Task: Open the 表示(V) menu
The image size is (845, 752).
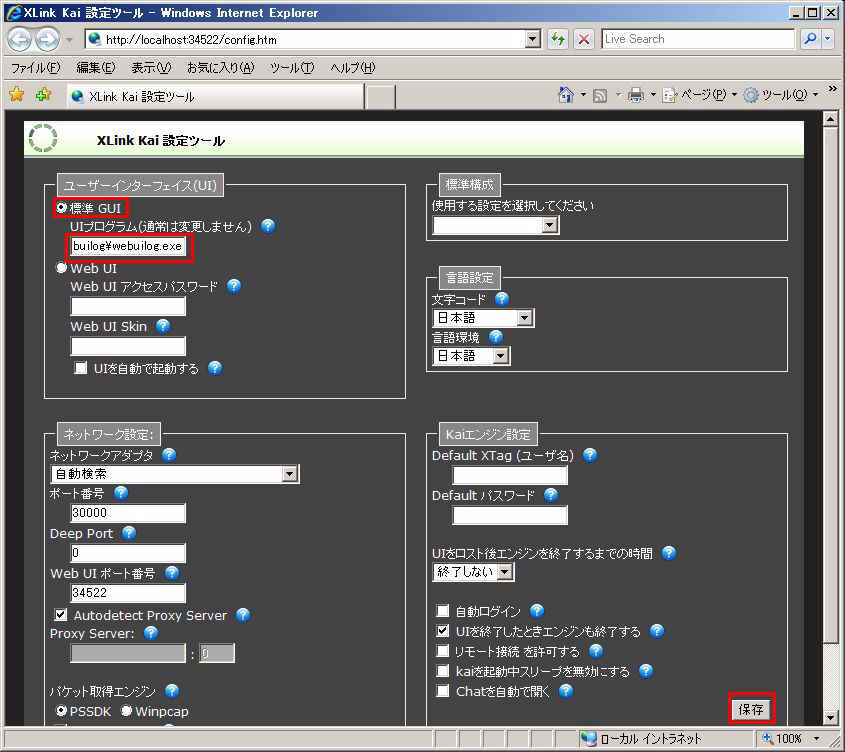Action: pos(151,68)
